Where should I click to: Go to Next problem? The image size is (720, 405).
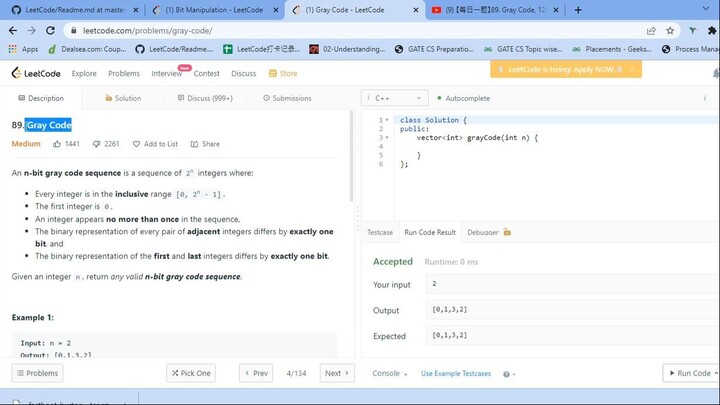coord(336,373)
